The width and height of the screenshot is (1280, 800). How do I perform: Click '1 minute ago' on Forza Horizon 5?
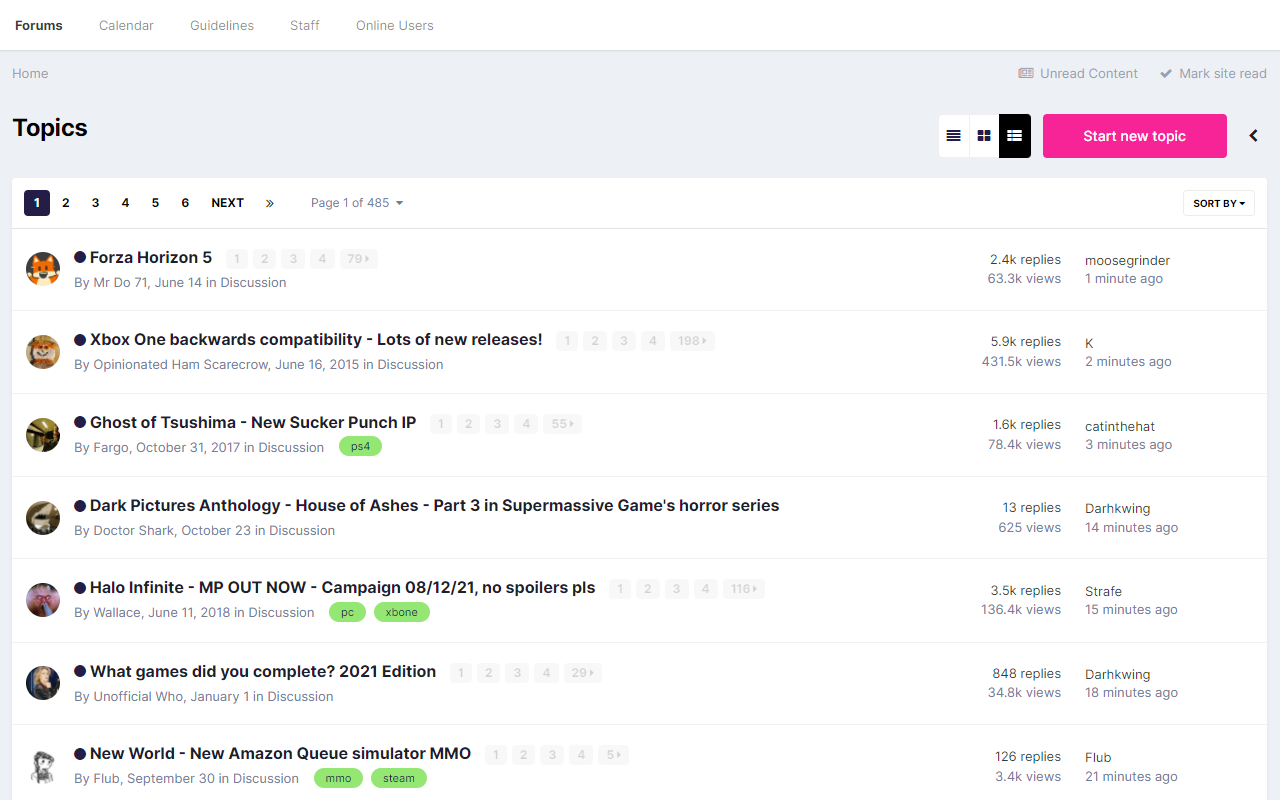[x=1124, y=279]
